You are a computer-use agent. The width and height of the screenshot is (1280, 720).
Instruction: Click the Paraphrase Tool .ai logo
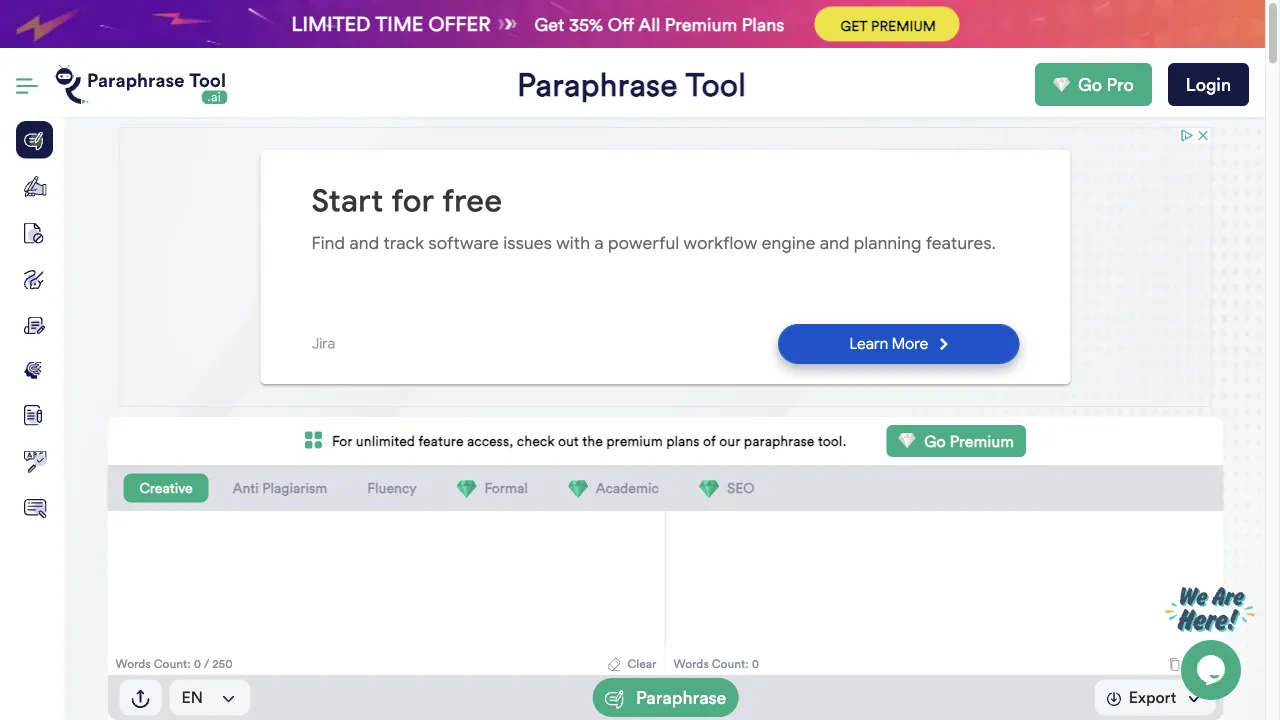141,85
